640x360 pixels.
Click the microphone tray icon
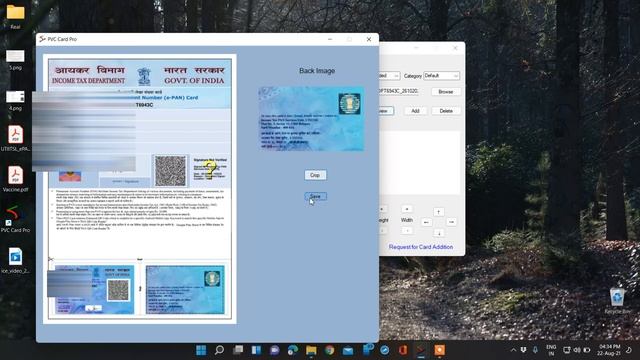(x=535, y=350)
